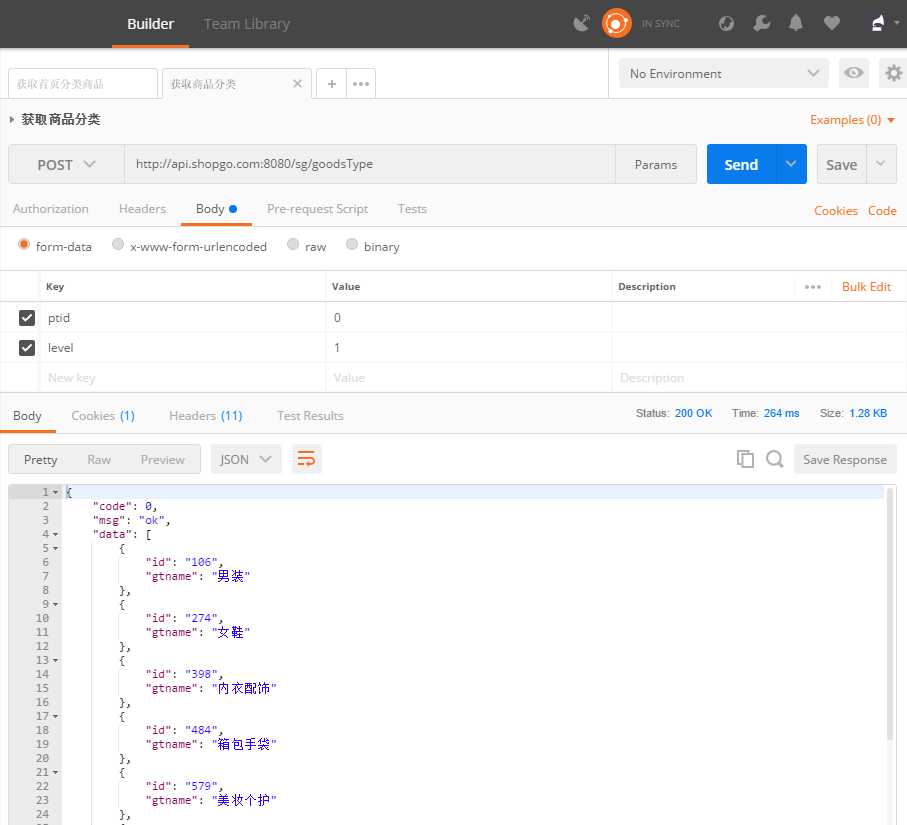Click the level value field showing 1
This screenshot has height=825, width=907.
(469, 348)
